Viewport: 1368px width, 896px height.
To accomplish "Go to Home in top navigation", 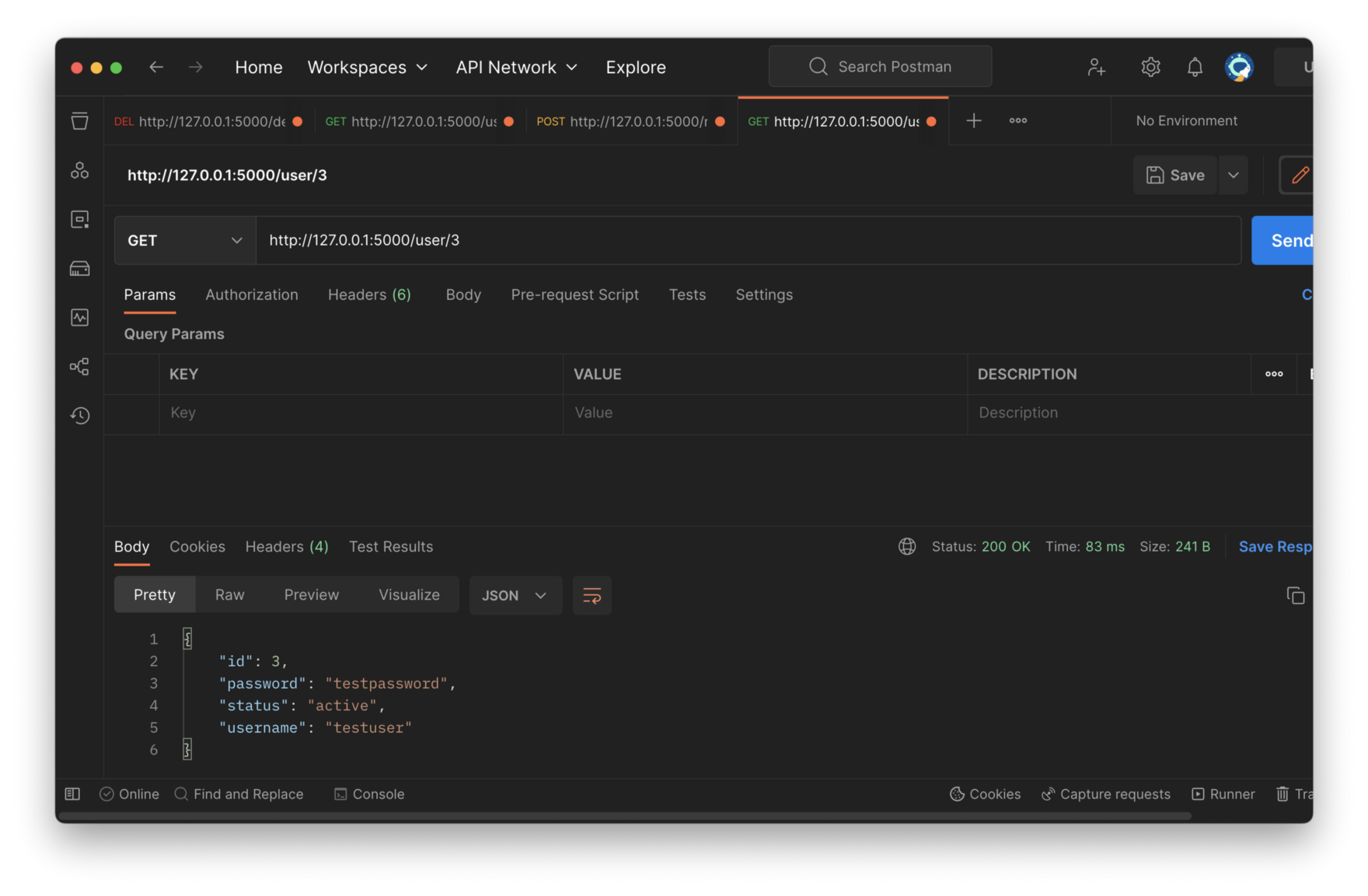I will click(x=258, y=67).
